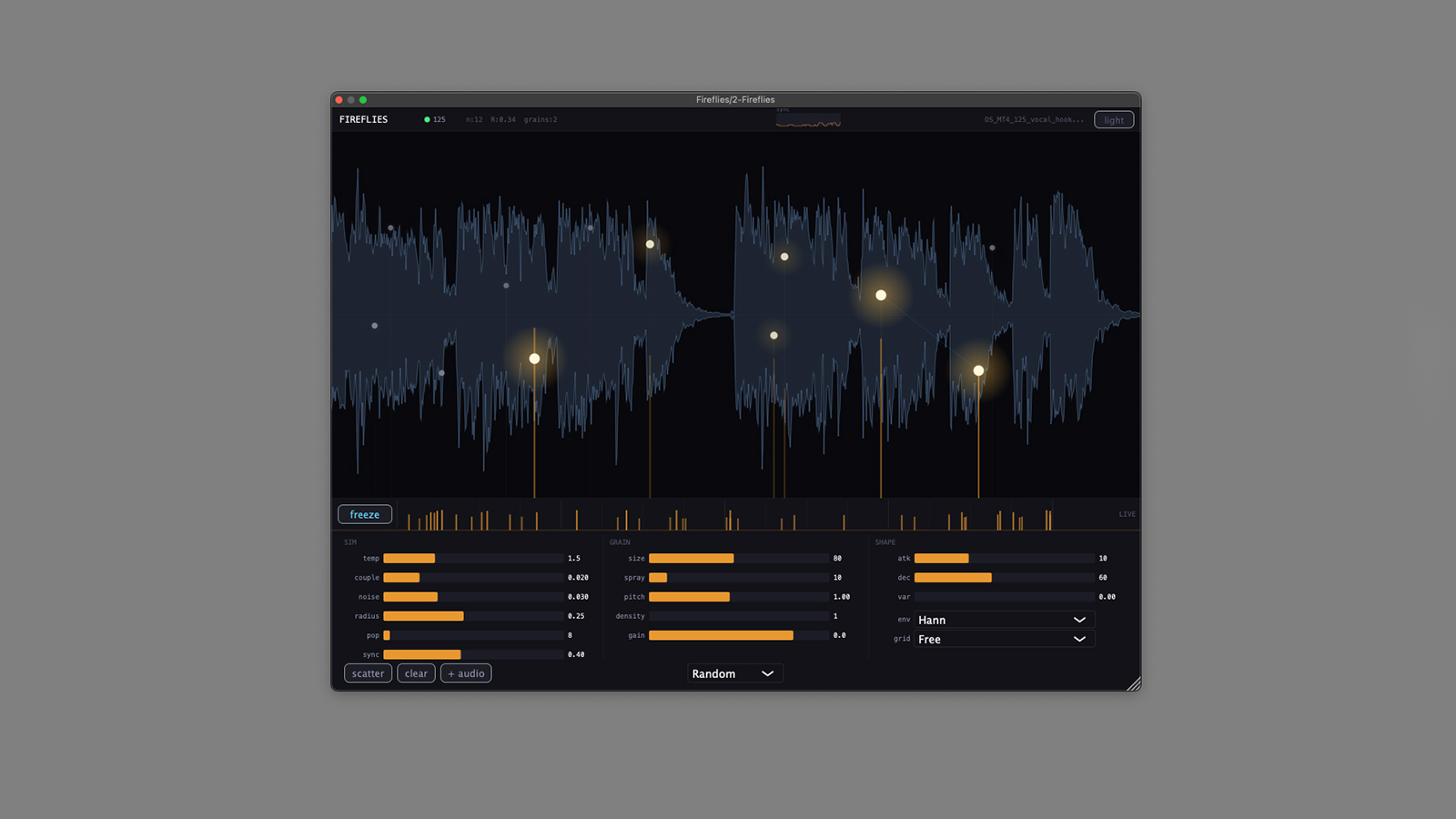Click the clear button
The width and height of the screenshot is (1456, 819).
tap(416, 673)
